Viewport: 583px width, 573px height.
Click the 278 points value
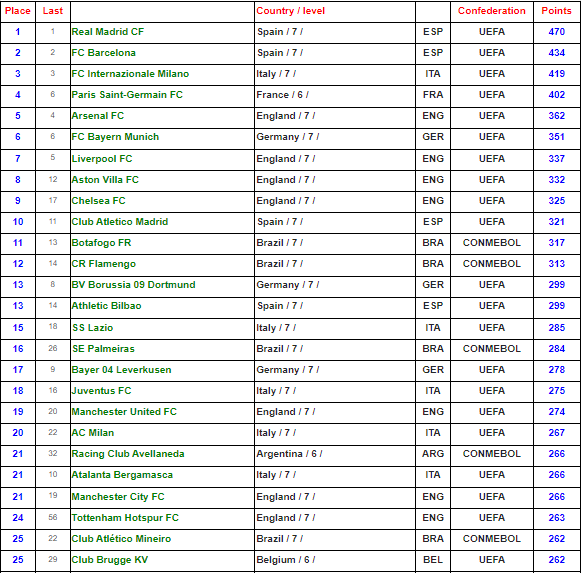(x=556, y=370)
